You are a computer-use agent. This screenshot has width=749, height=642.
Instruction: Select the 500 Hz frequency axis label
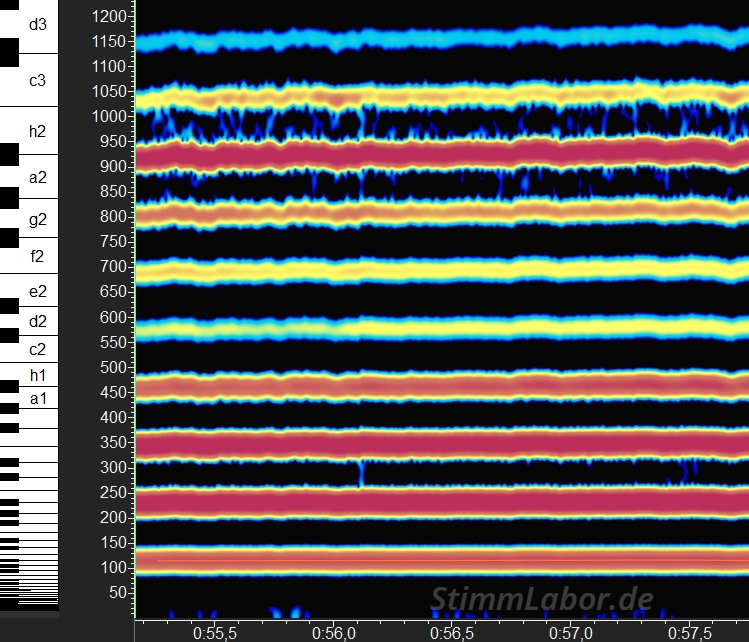(112, 367)
